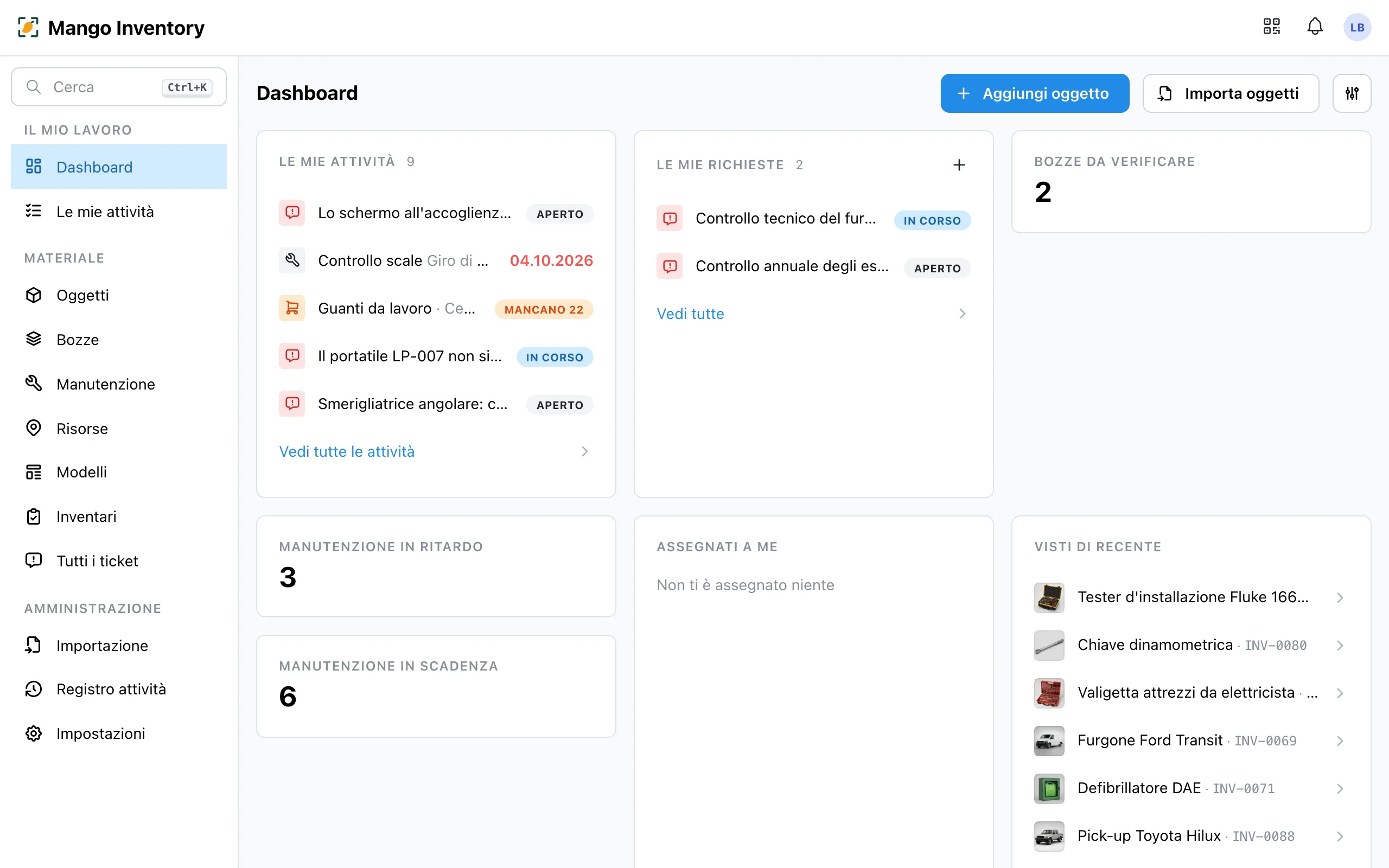Open Tutti i ticket
Image resolution: width=1389 pixels, height=868 pixels.
click(119, 560)
